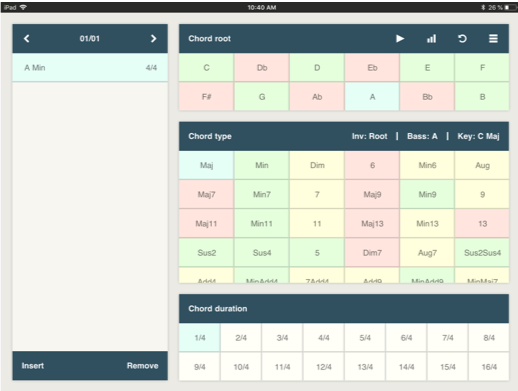Choose the 11 chord type
Image resolution: width=518 pixels, height=391 pixels.
pos(317,223)
